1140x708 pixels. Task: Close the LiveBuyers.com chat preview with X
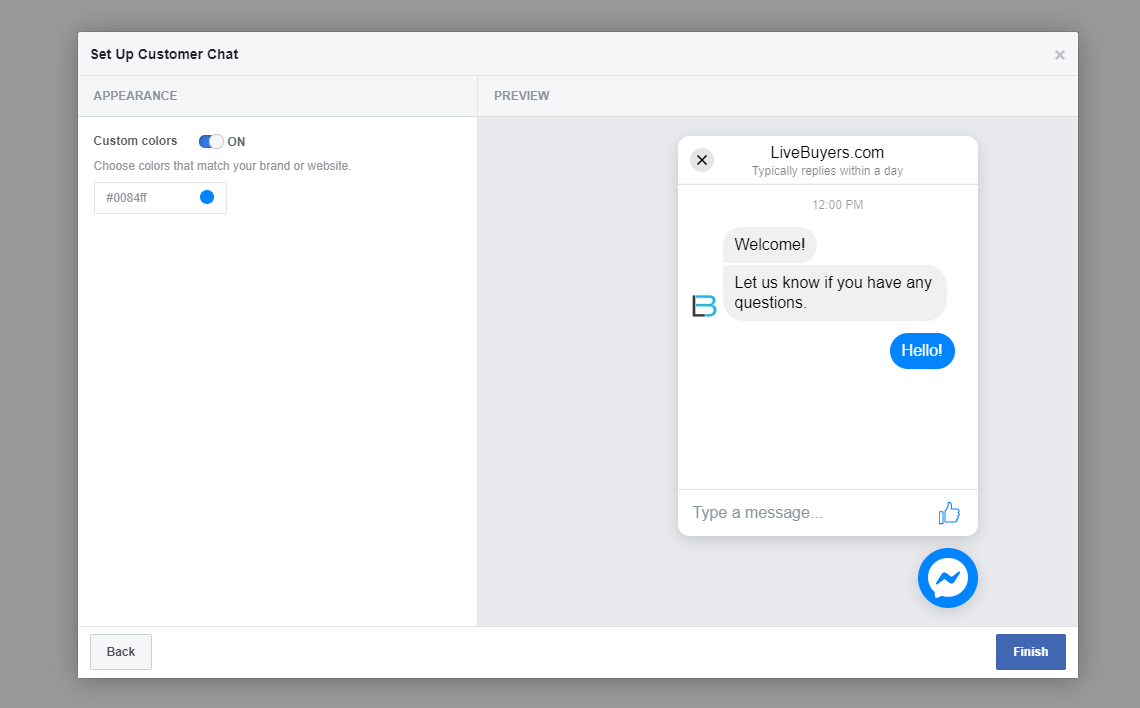702,160
